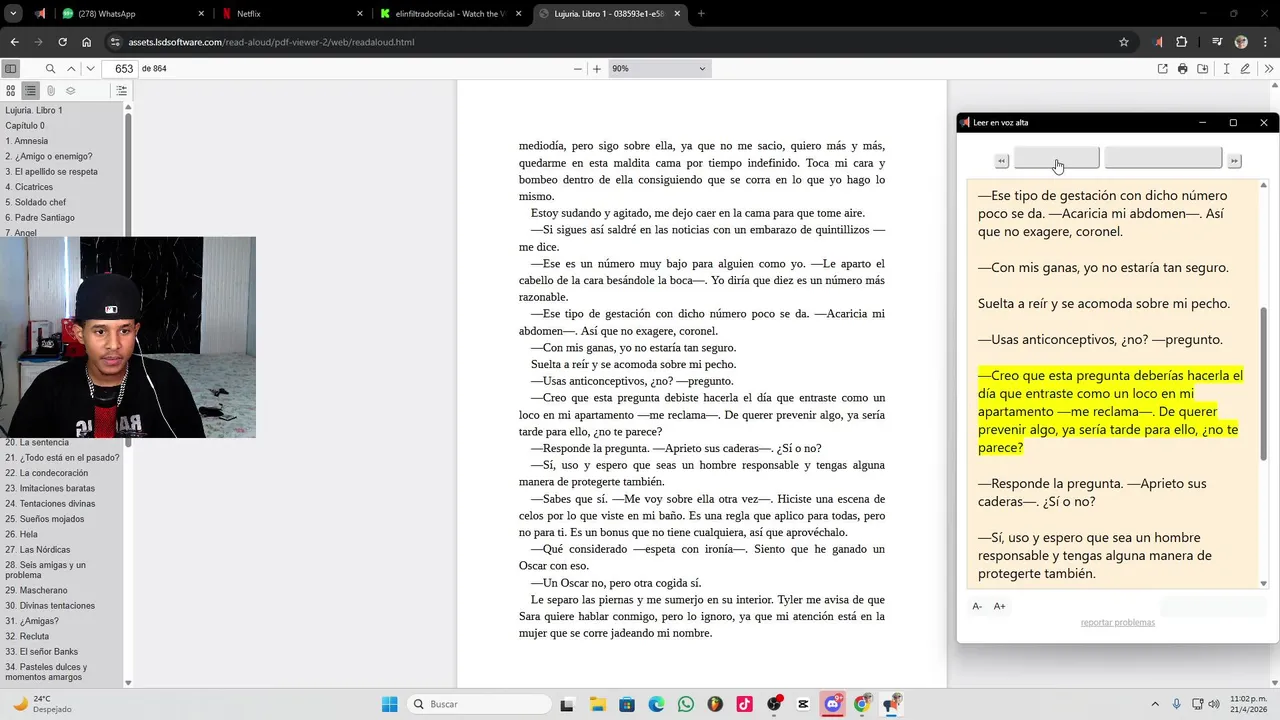Reload the page in the browser

[x=62, y=42]
